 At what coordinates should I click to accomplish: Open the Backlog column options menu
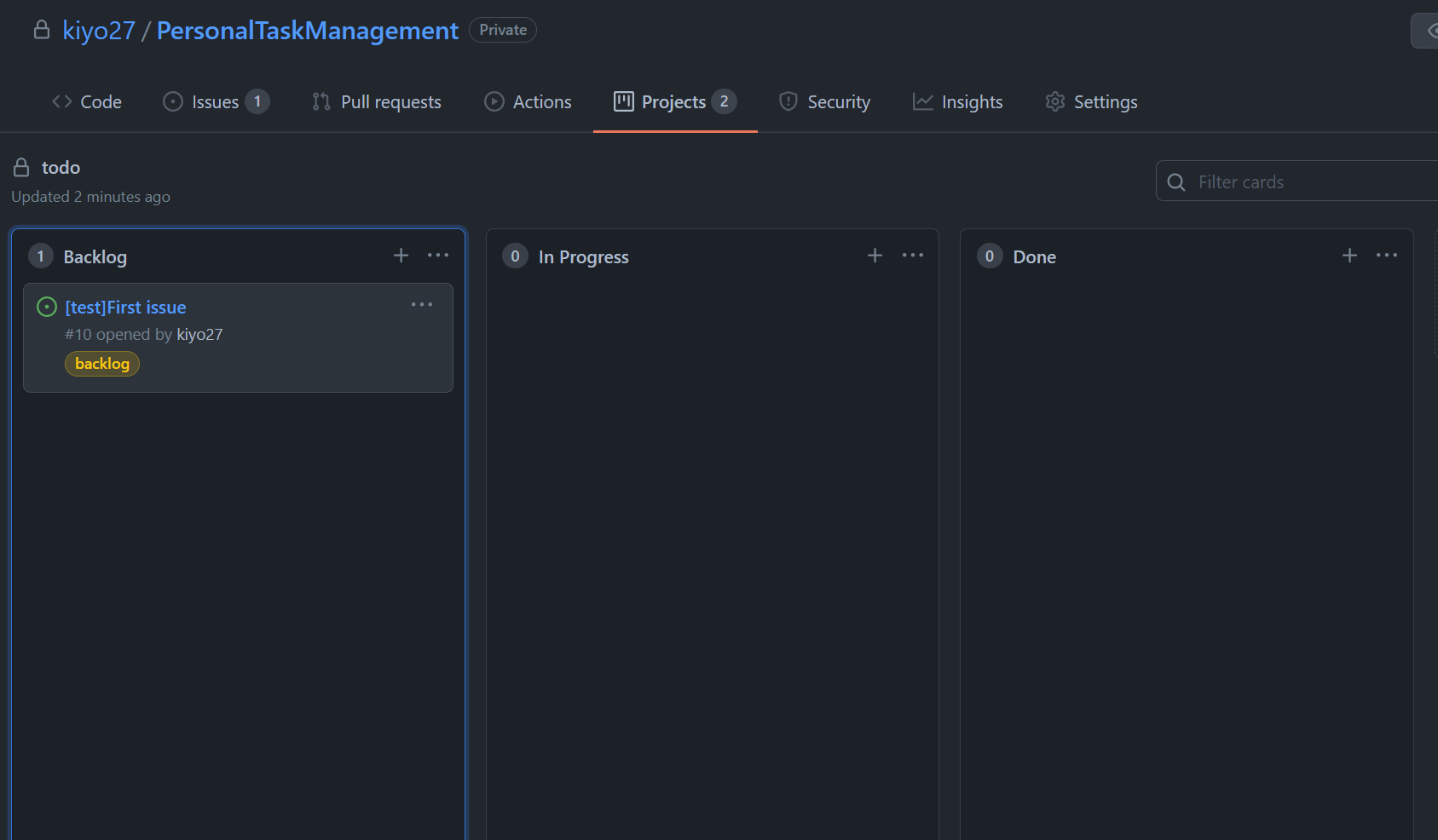(438, 255)
